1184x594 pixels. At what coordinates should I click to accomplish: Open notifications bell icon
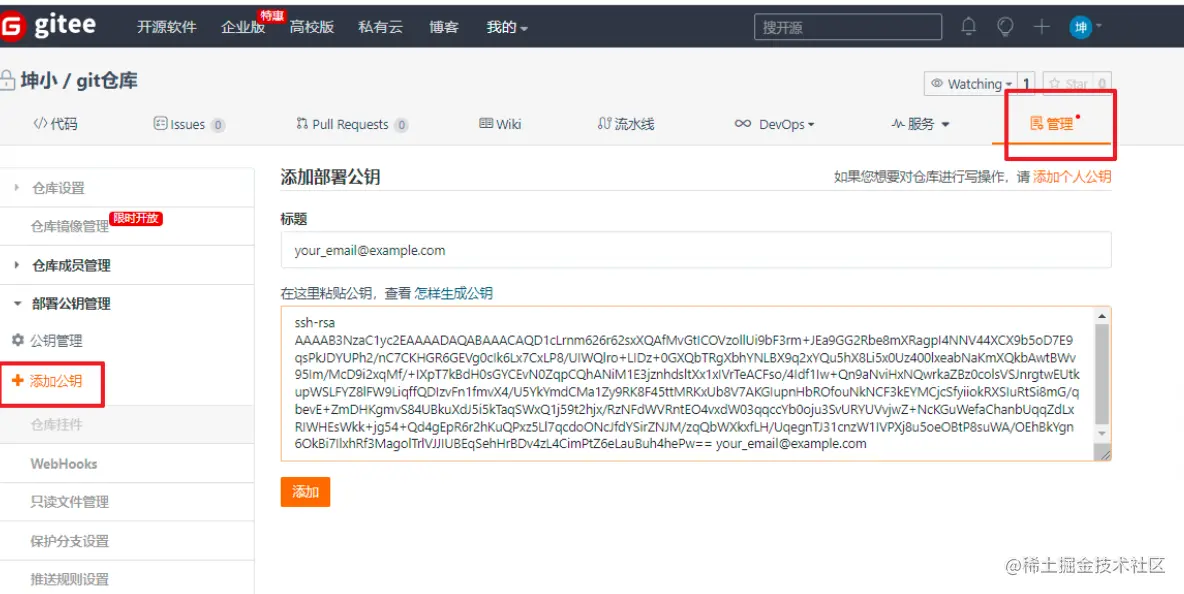[968, 27]
